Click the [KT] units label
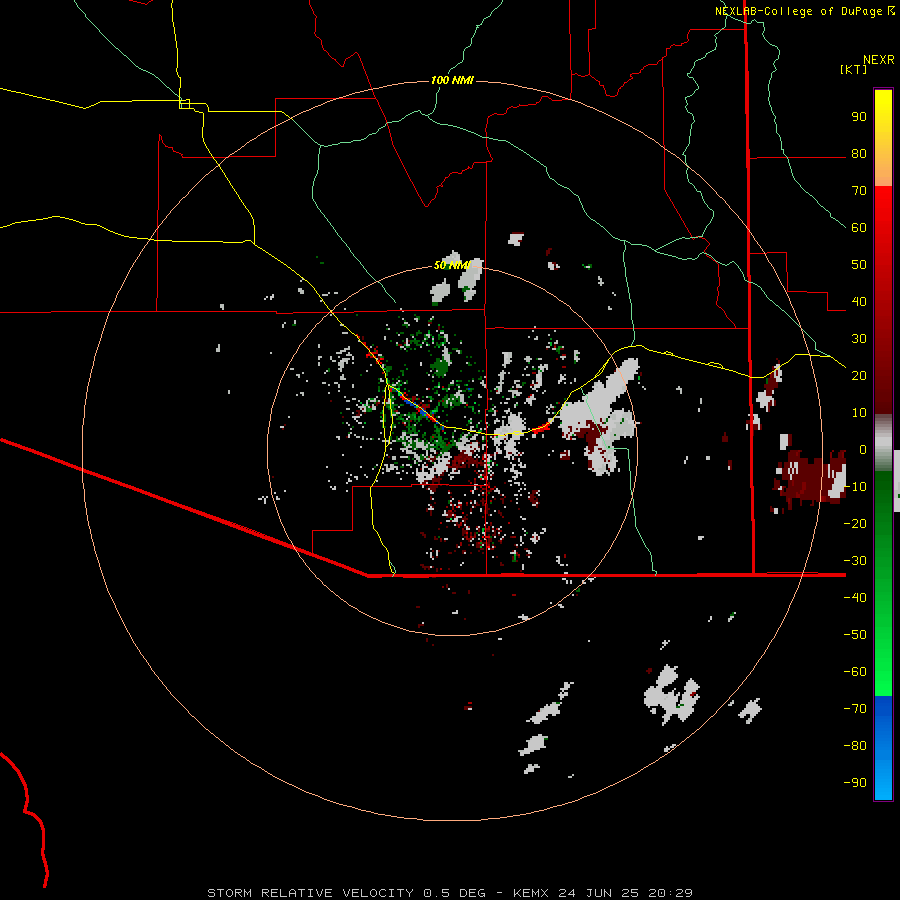Image resolution: width=900 pixels, height=900 pixels. pyautogui.click(x=854, y=69)
